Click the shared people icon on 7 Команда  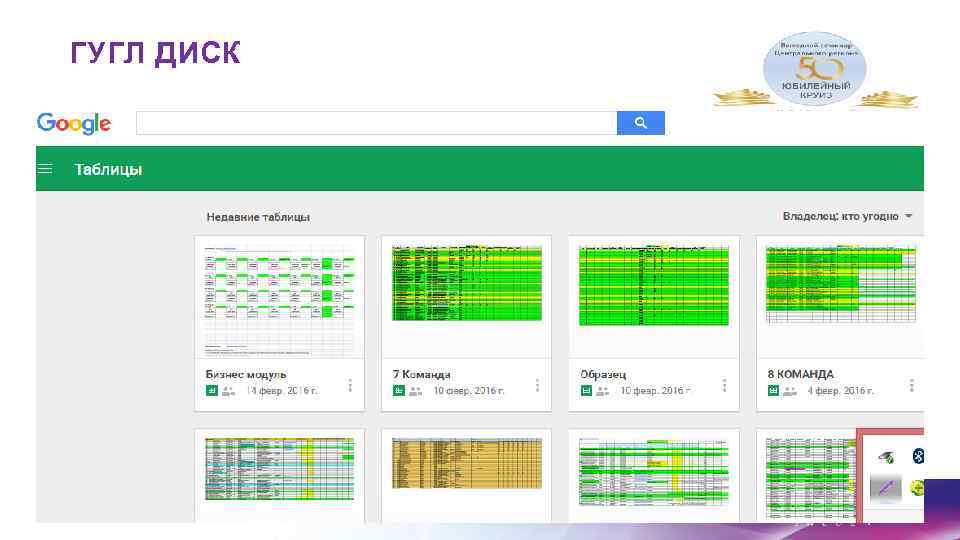[x=416, y=391]
